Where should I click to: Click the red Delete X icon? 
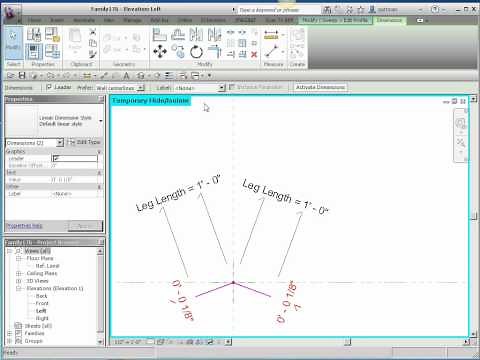(x=254, y=54)
